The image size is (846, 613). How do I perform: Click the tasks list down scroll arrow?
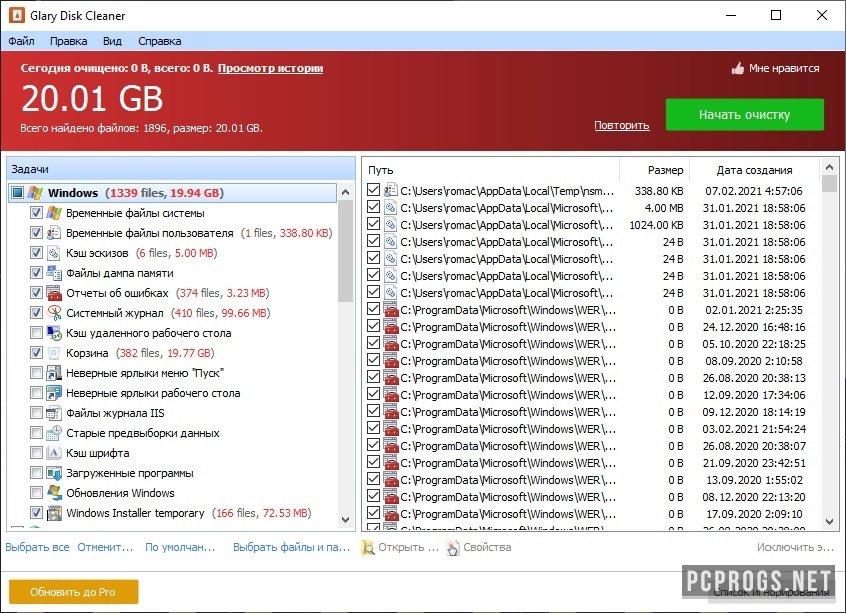click(x=346, y=520)
